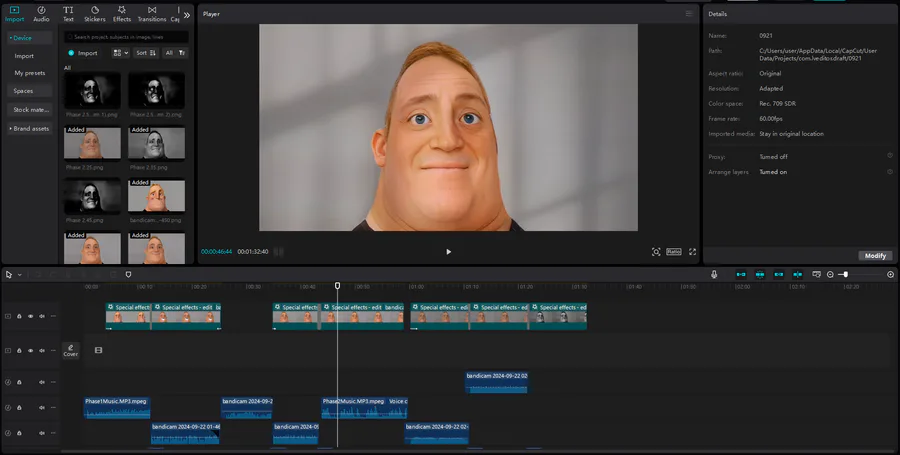900x455 pixels.
Task: Open the Player panel menu icon
Action: click(689, 14)
